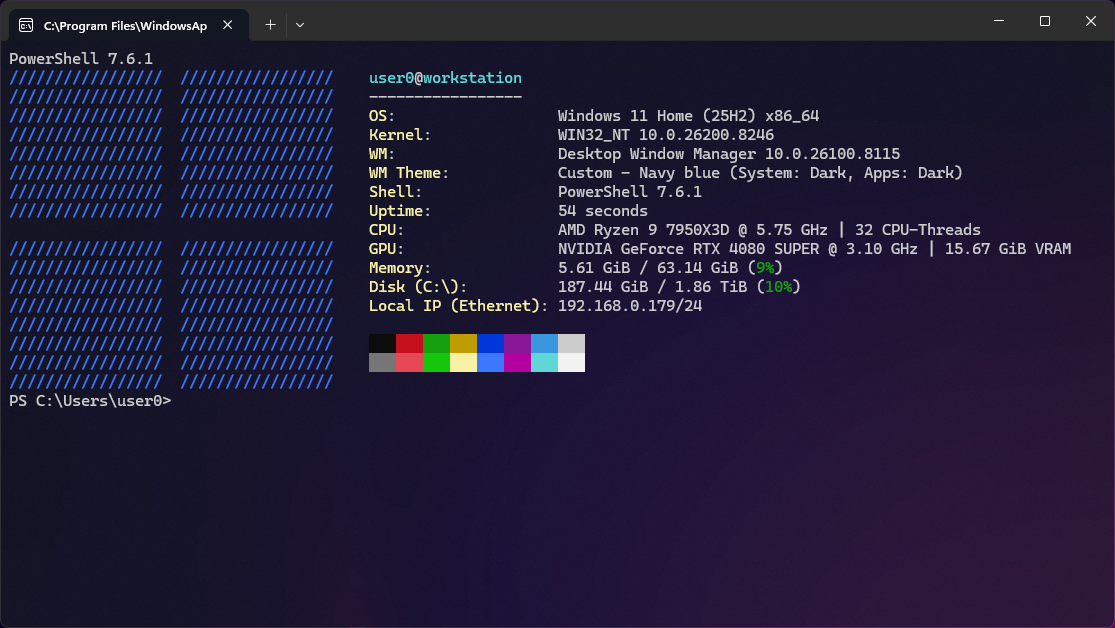Click the 'Local IP (Ethernet):' label
Viewport: 1115px width, 628px height.
[x=459, y=306]
